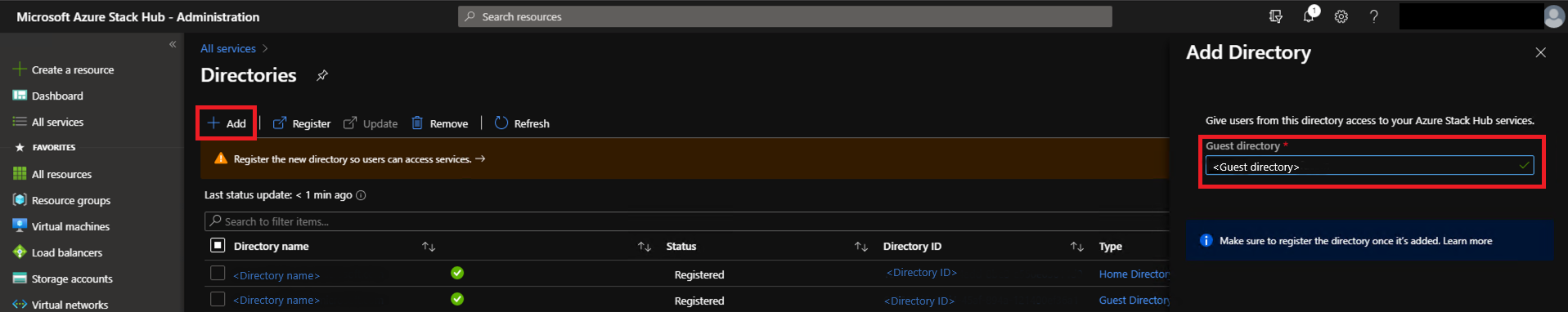Viewport: 1568px width, 312px height.
Task: Open the cloud shell directory filter icon
Action: pyautogui.click(x=1276, y=16)
